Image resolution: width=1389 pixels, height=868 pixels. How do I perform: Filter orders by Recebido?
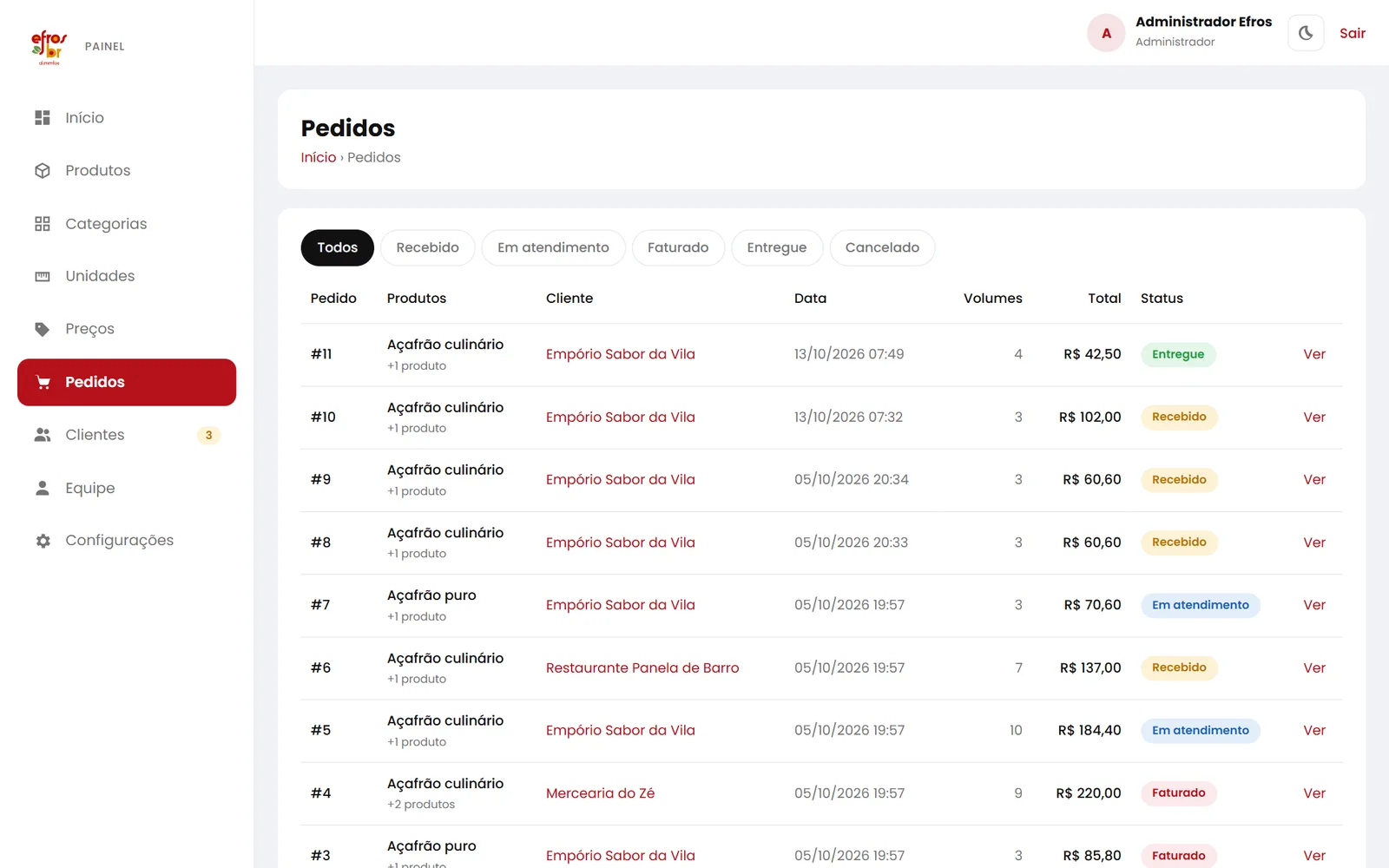tap(427, 247)
